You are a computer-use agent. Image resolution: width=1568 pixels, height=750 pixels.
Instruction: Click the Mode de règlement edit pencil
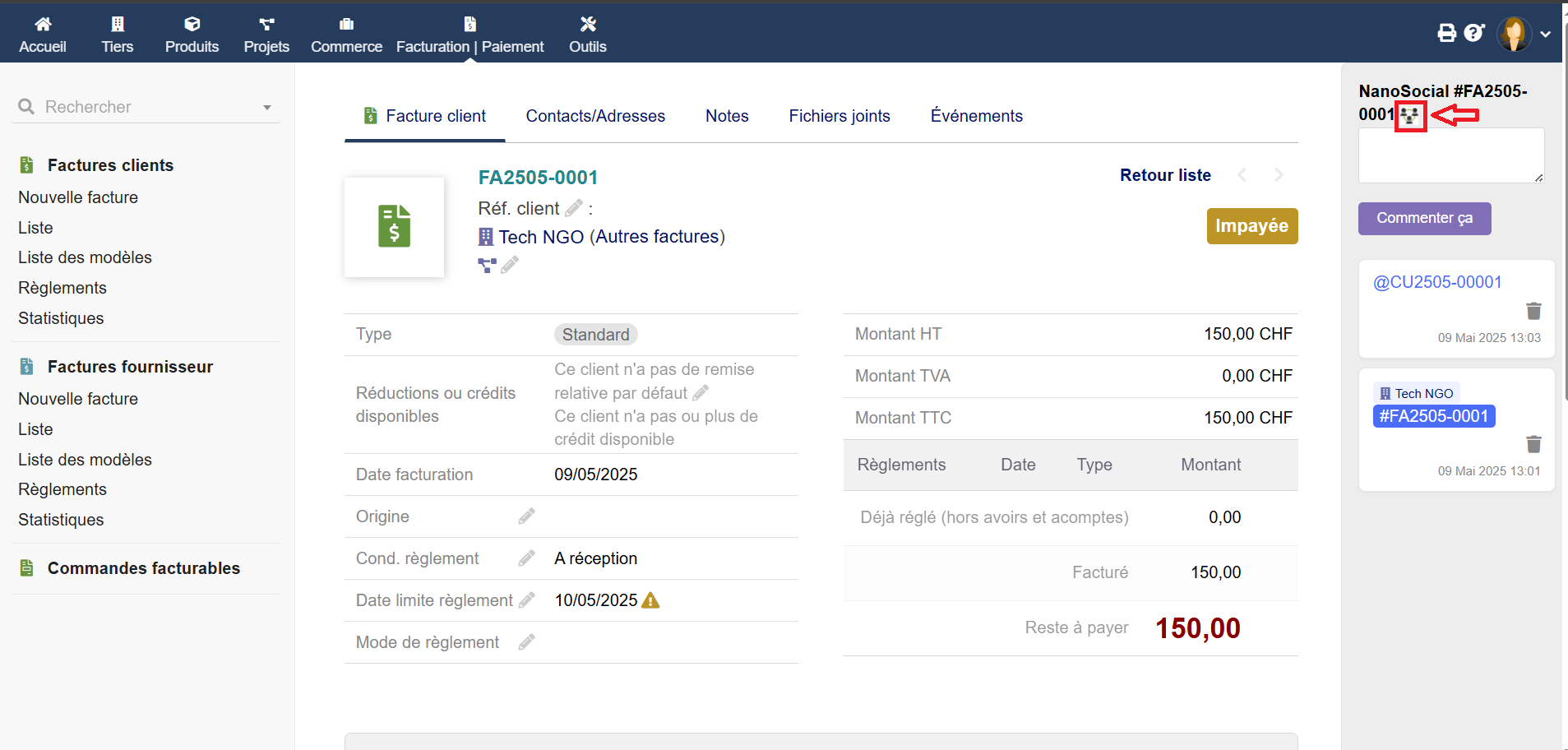(526, 642)
